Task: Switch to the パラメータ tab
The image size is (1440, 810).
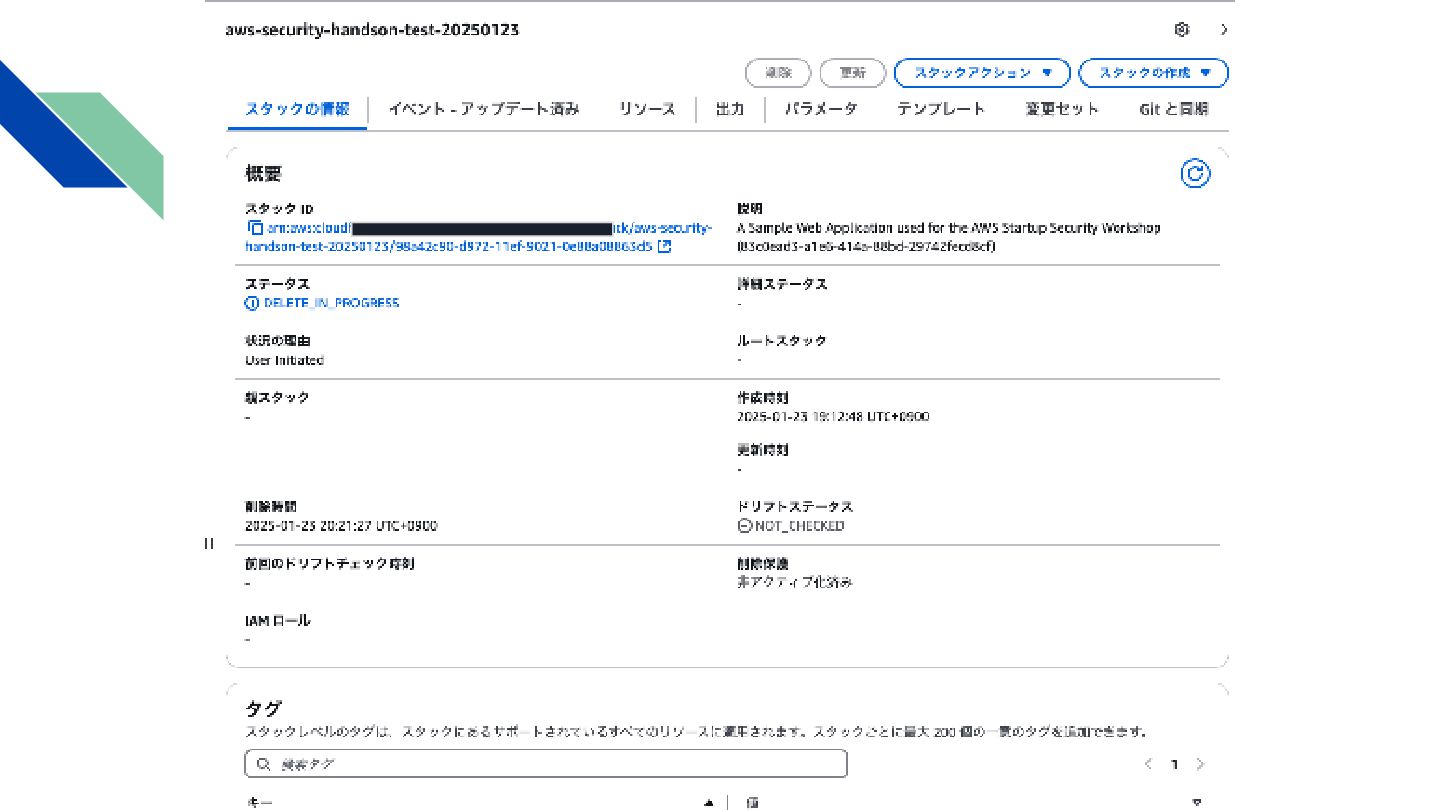Action: pyautogui.click(x=821, y=109)
